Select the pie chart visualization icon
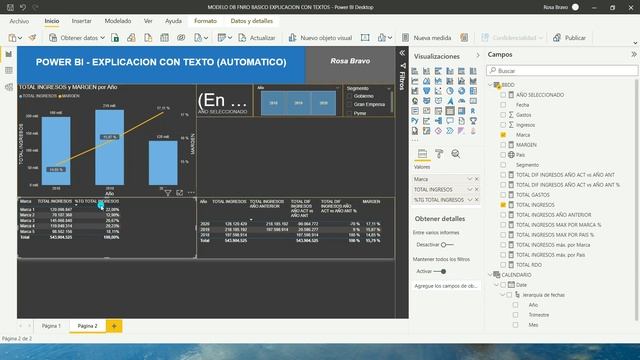640x360 pixels. click(449, 91)
